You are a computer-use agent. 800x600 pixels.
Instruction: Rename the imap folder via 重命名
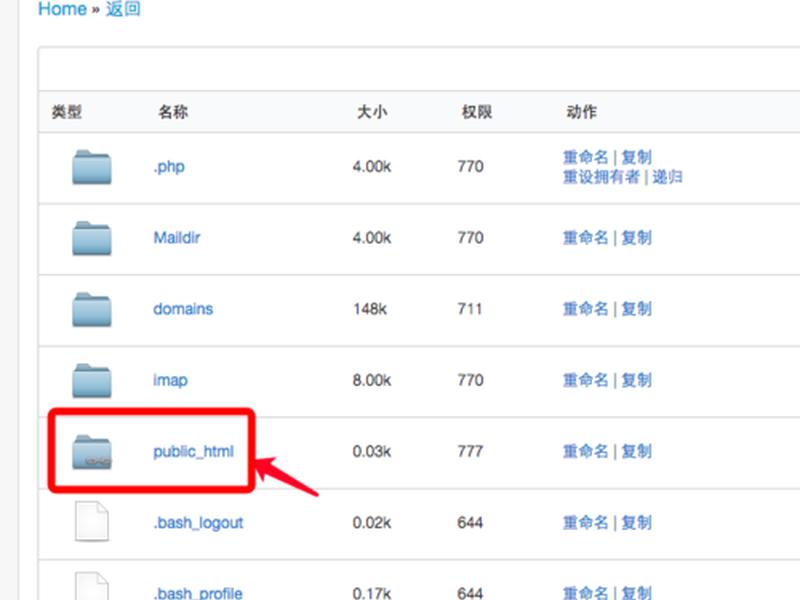[x=586, y=380]
